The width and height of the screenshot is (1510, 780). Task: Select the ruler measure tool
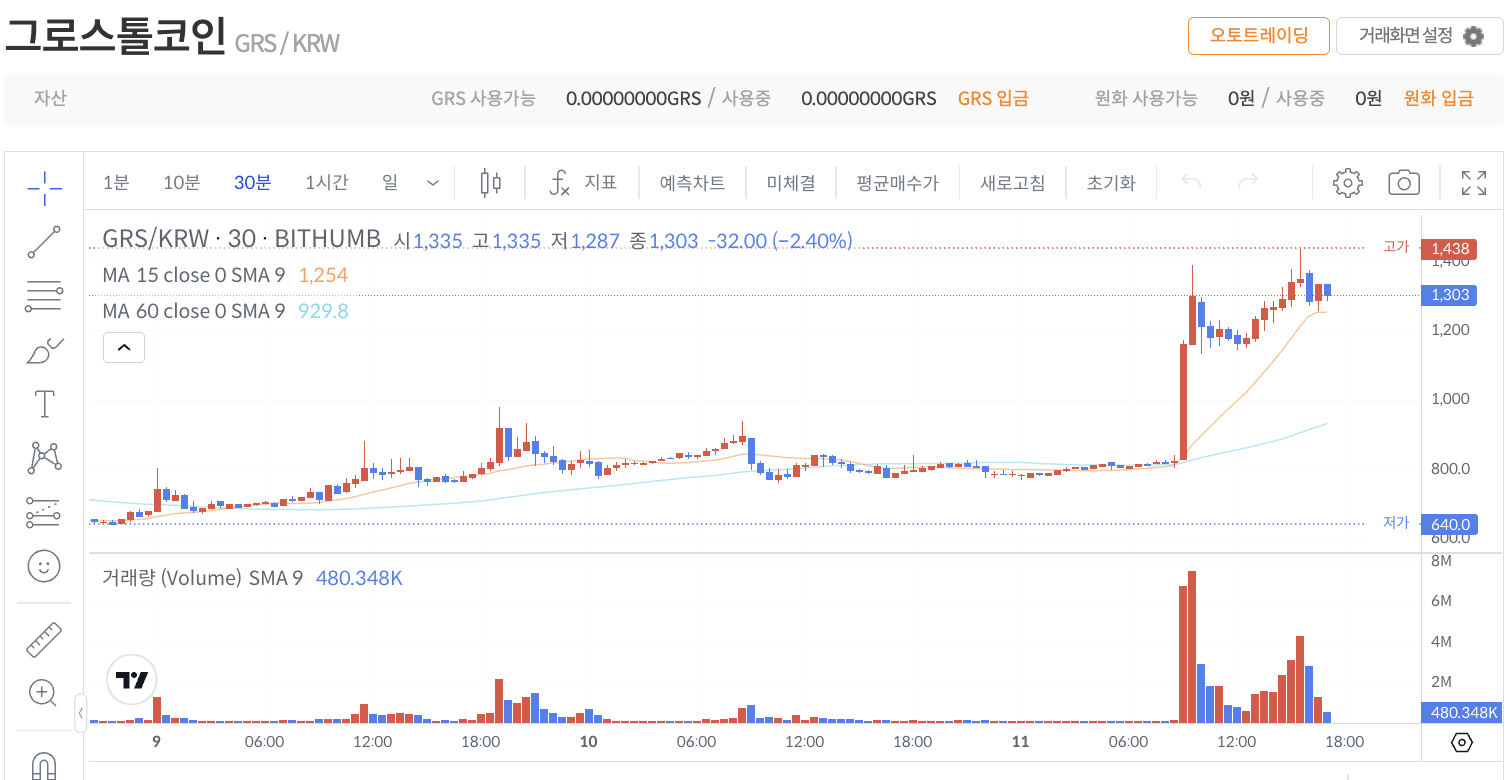coord(44,639)
